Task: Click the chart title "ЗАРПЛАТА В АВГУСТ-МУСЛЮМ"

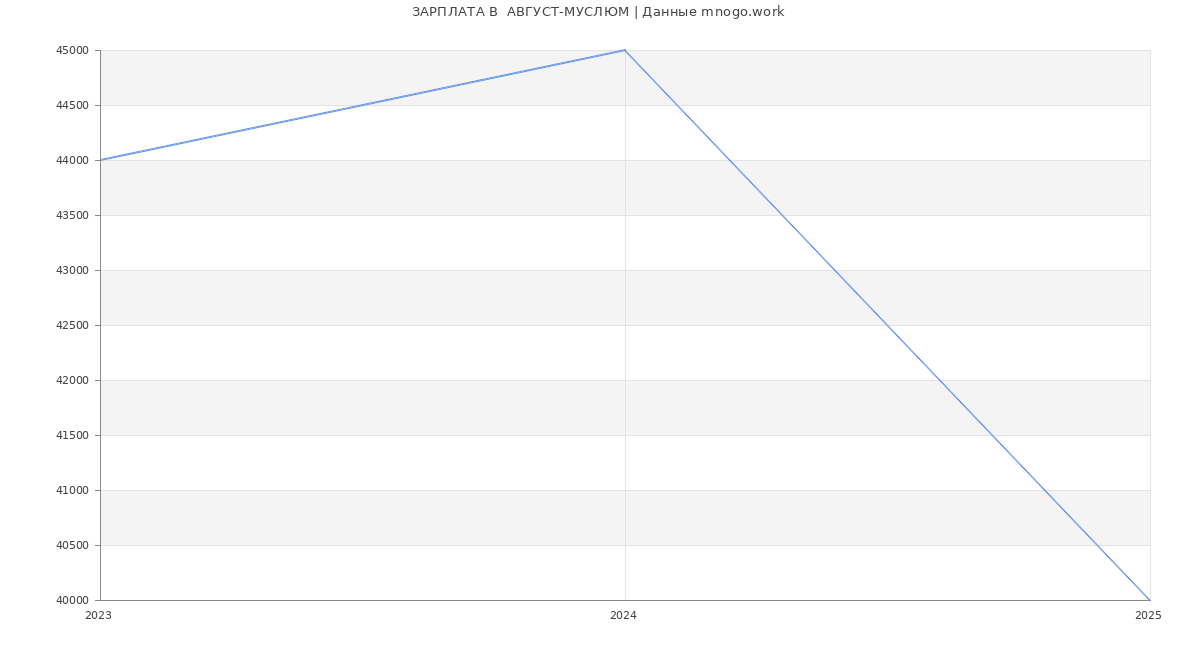Action: (x=520, y=12)
